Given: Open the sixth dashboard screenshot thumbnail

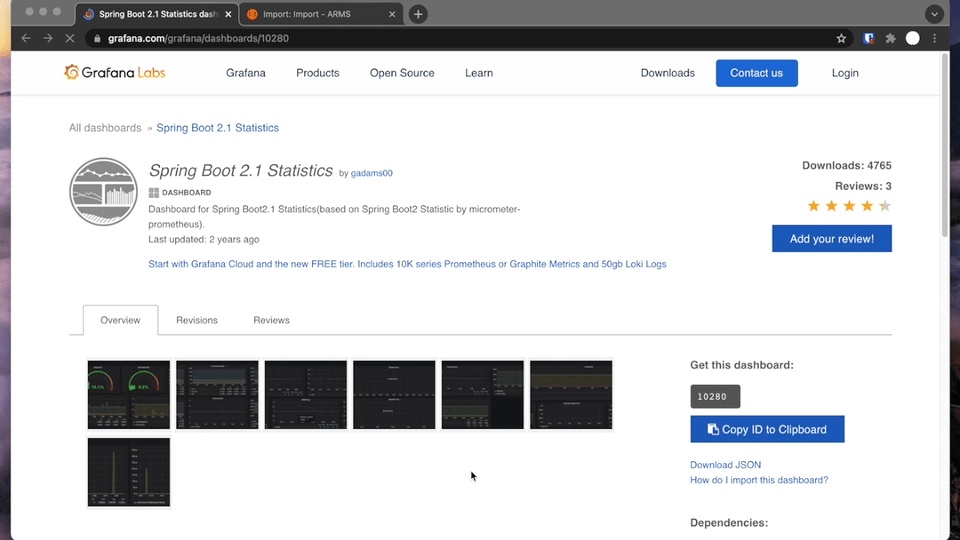Looking at the screenshot, I should [571, 394].
